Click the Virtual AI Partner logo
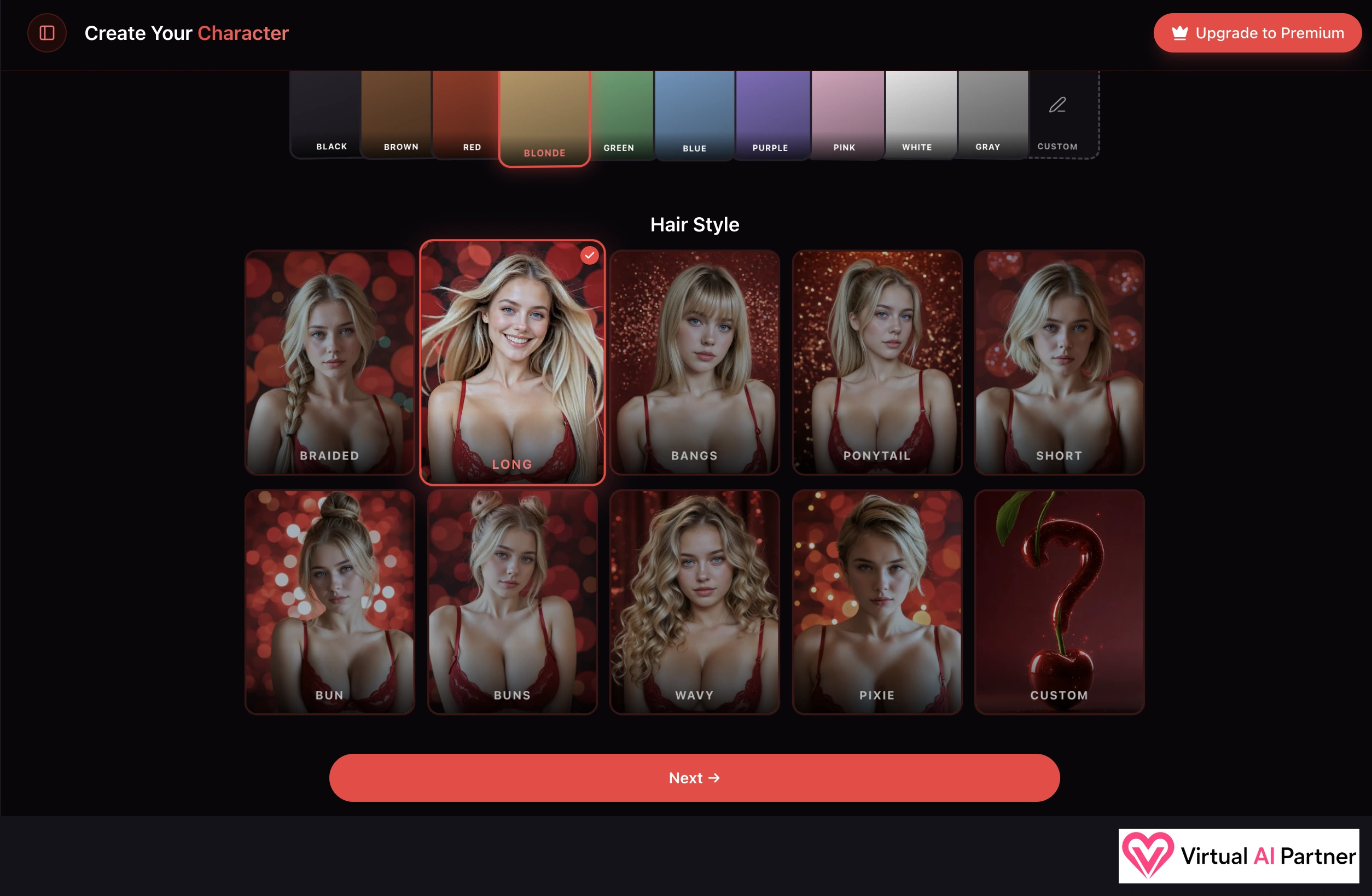The height and width of the screenshot is (896, 1372). [1239, 856]
